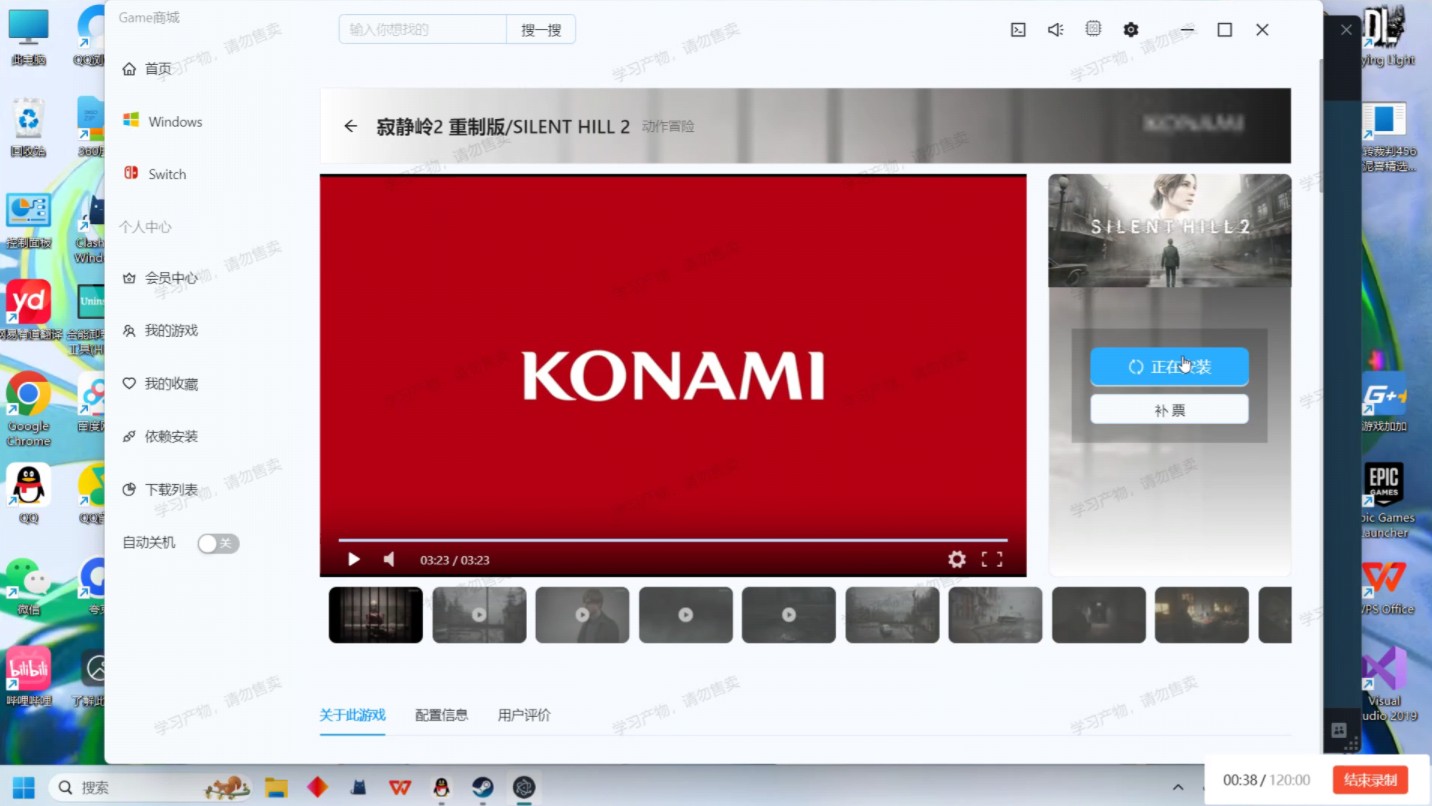Screen dimensions: 1432x806
Task: Open 下载列表 download list
Action: point(160,490)
